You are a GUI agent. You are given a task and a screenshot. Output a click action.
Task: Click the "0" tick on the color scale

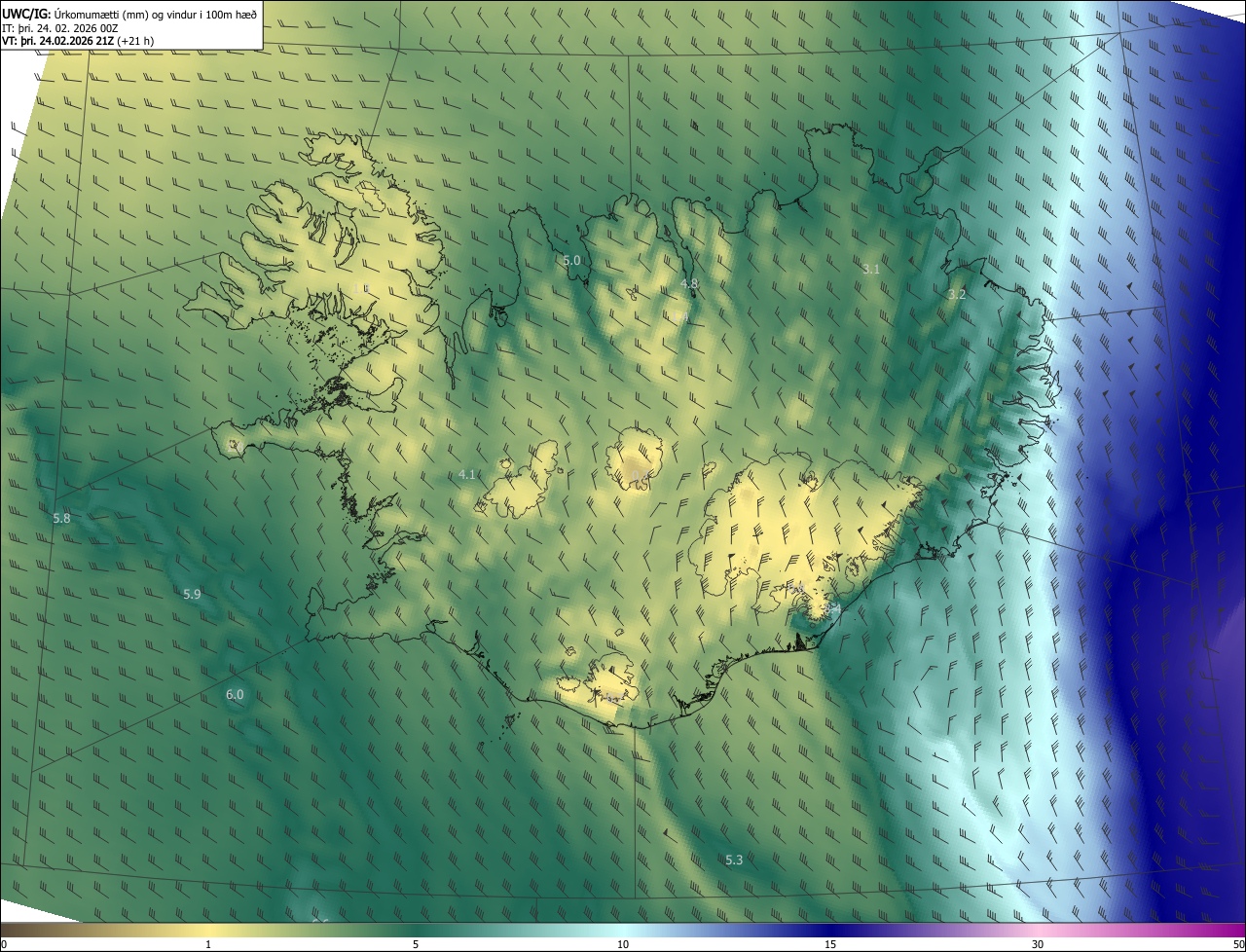point(4,944)
